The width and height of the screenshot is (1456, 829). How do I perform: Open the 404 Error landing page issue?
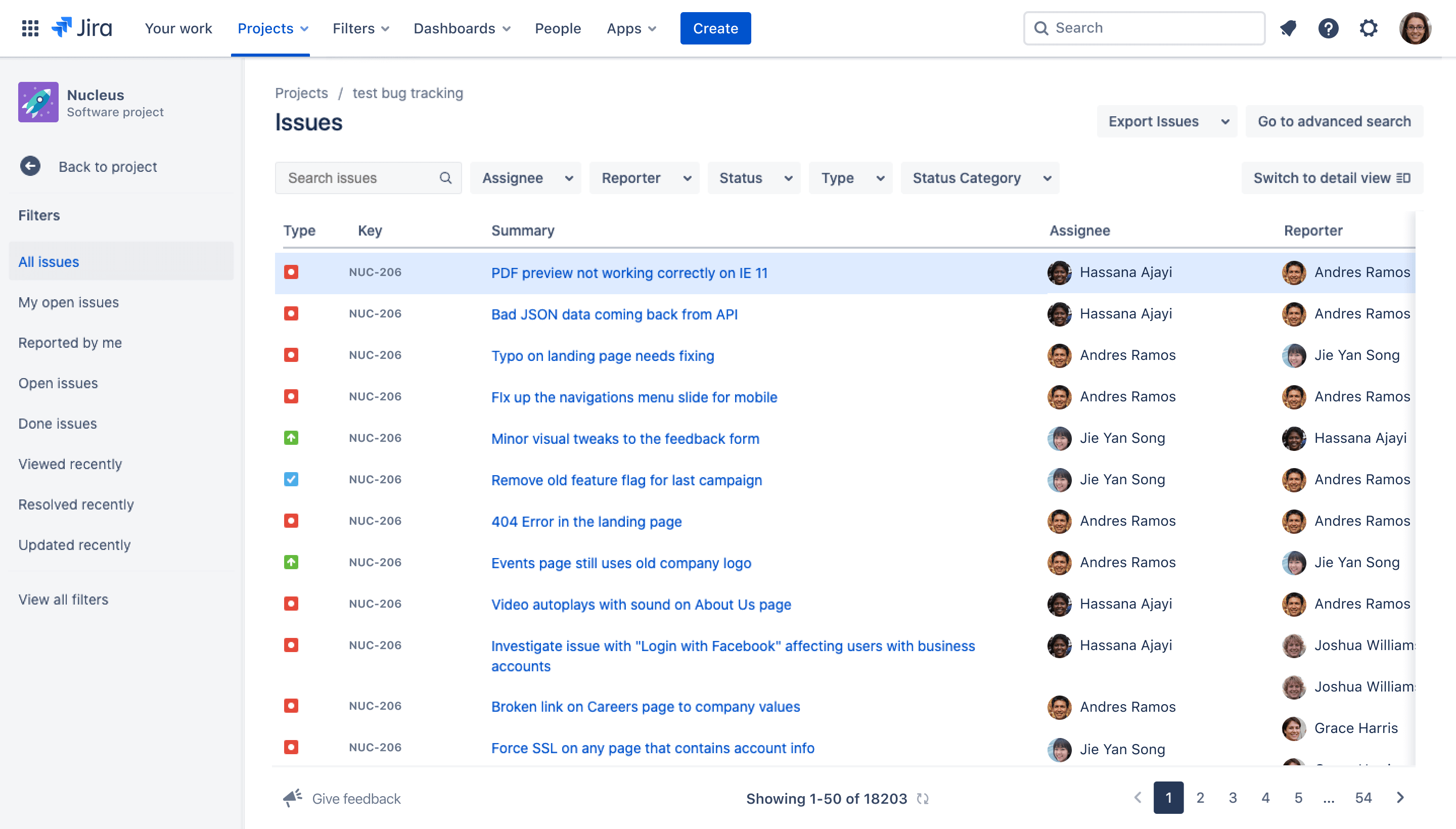click(585, 521)
